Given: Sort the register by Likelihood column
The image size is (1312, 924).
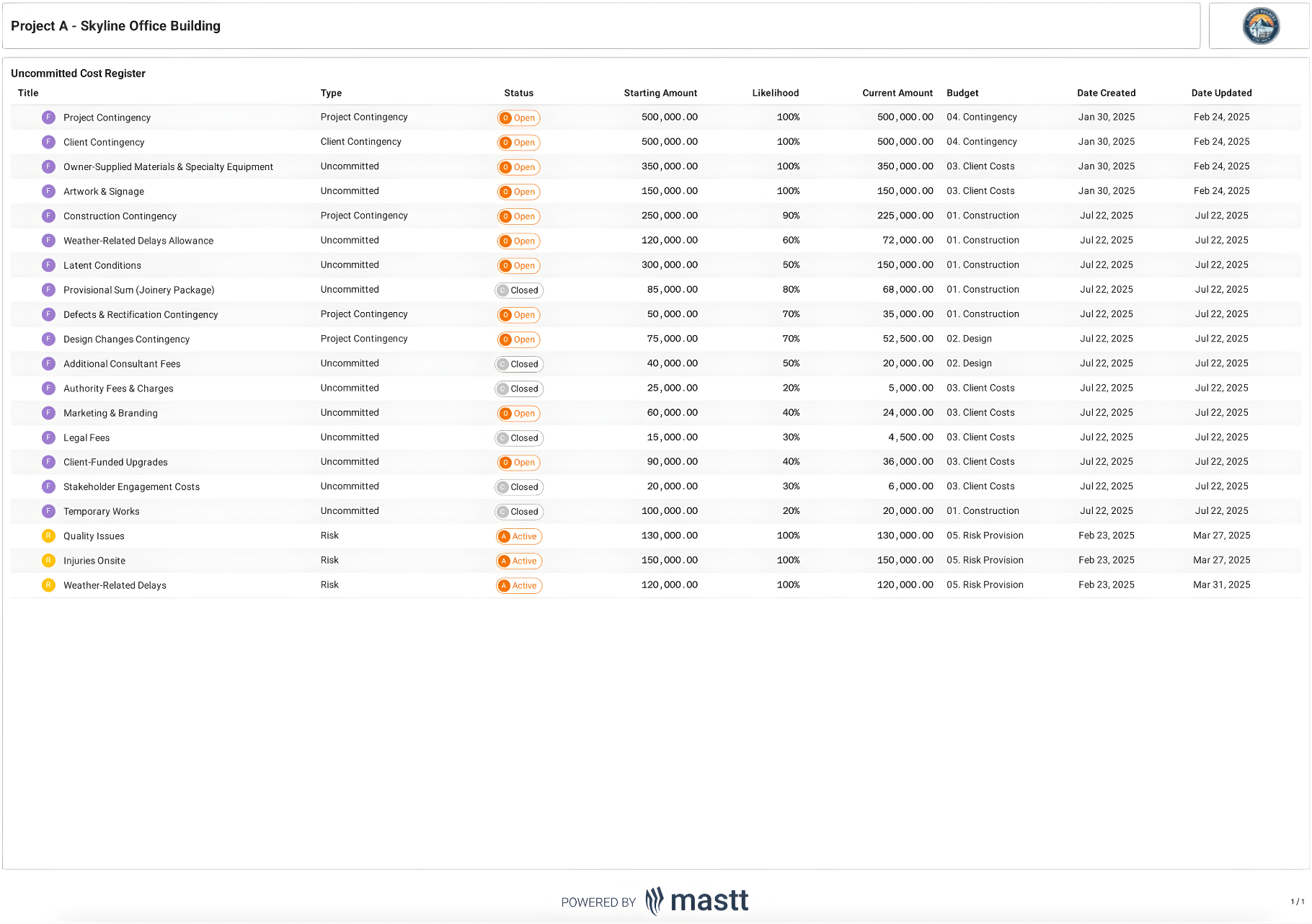Looking at the screenshot, I should tap(775, 93).
